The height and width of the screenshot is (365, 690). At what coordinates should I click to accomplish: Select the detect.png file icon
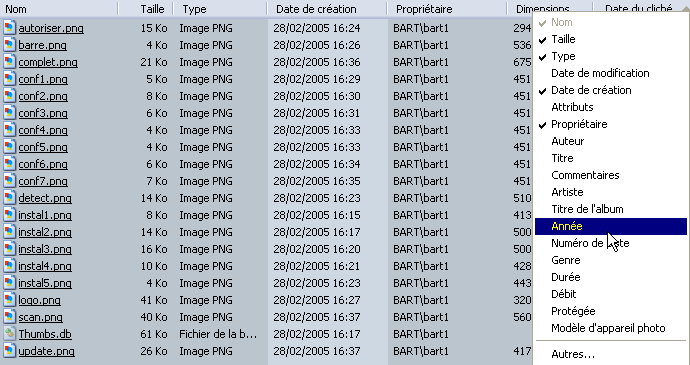(9, 198)
